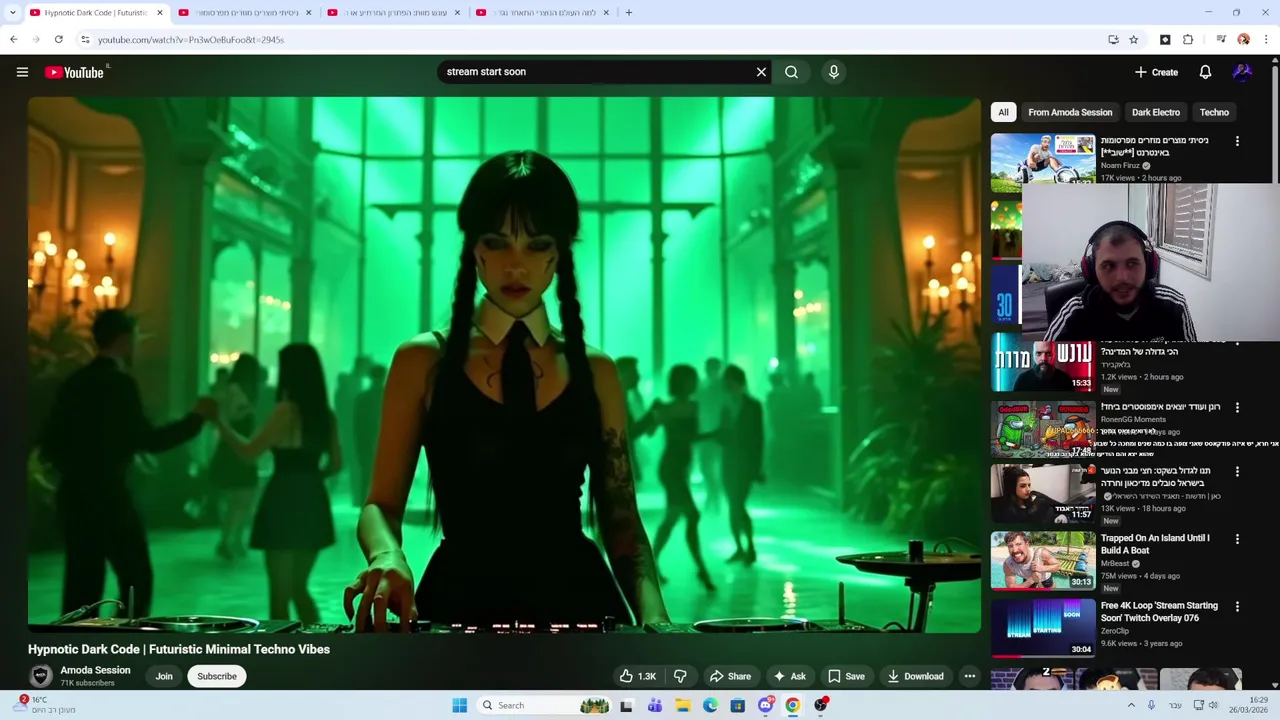Screen dimensions: 1280x720
Task: Open Chrome three-dot menu
Action: 1266,40
